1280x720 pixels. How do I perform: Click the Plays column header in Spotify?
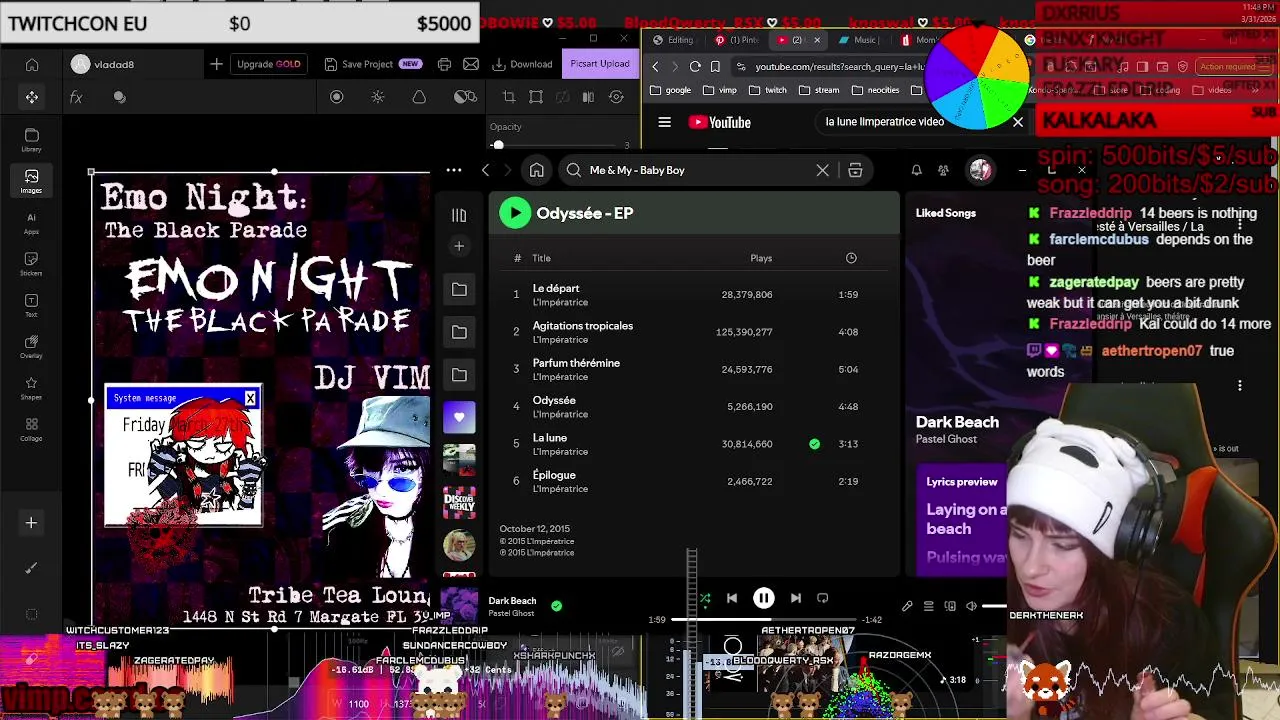coord(761,258)
